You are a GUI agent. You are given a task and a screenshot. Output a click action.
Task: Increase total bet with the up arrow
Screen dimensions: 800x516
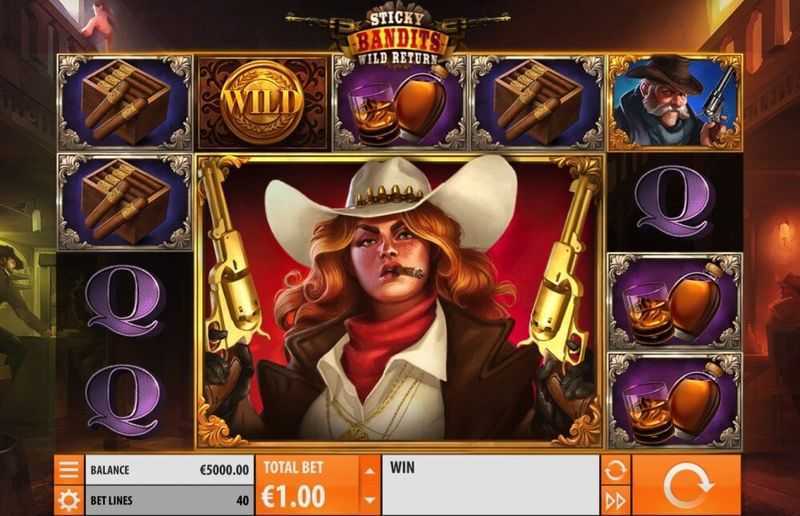point(370,470)
